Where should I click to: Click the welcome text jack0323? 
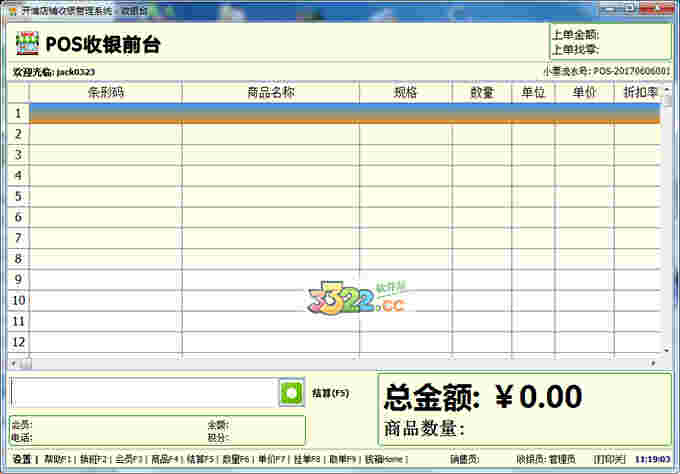point(54,72)
